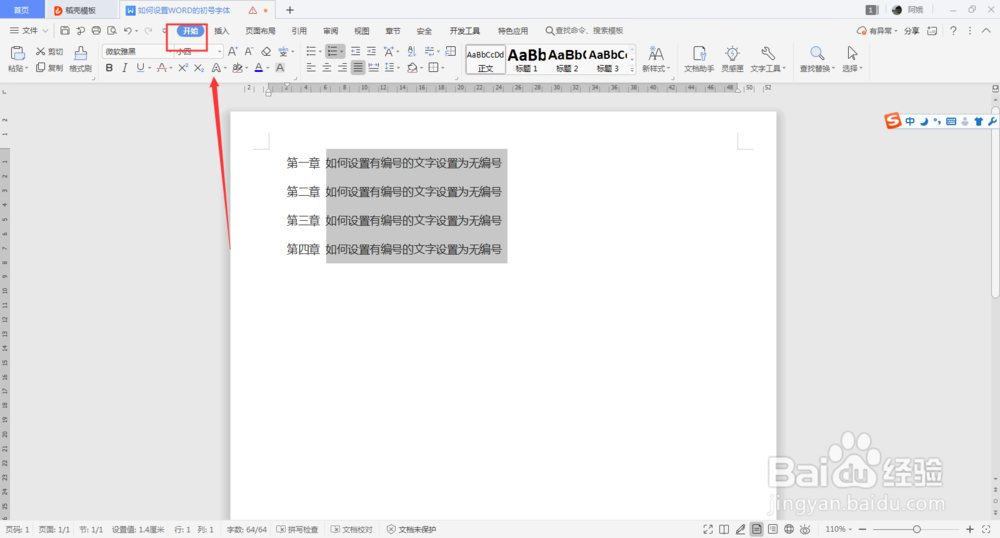Click the command search box (查找命令)

click(584, 31)
